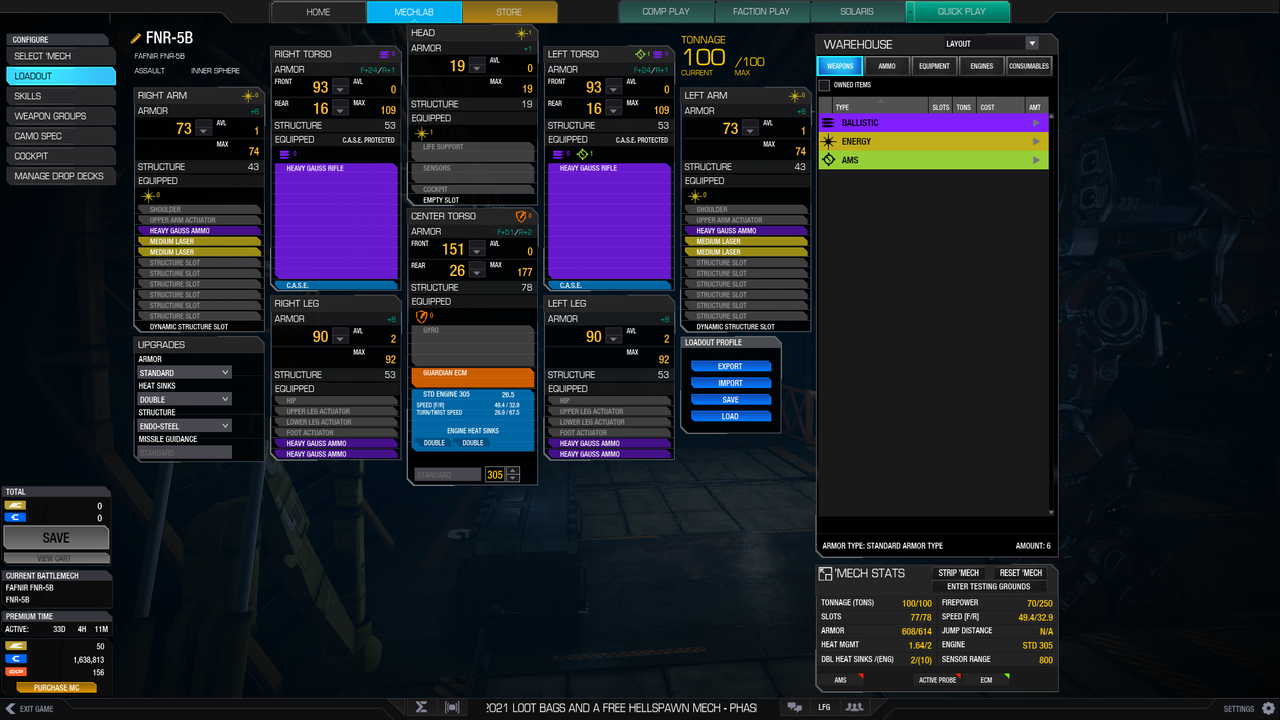Click the Purchase MC button
1280x720 pixels.
pos(56,688)
